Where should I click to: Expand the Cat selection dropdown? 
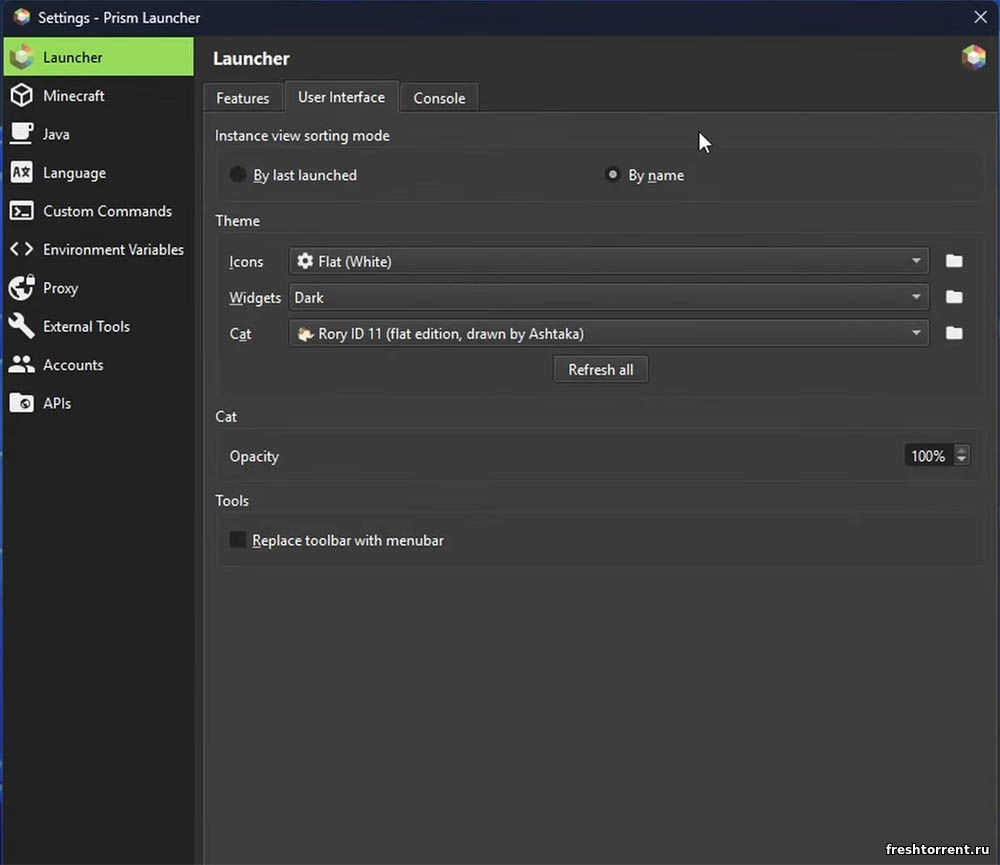(608, 333)
